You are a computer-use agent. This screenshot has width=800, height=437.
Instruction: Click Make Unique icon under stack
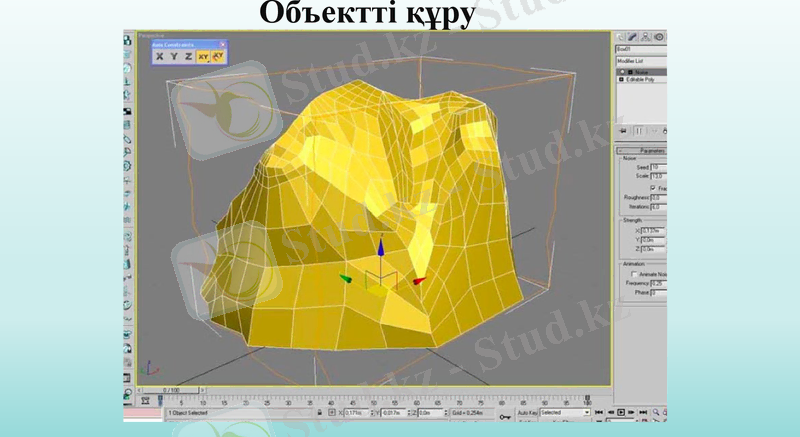coord(654,131)
